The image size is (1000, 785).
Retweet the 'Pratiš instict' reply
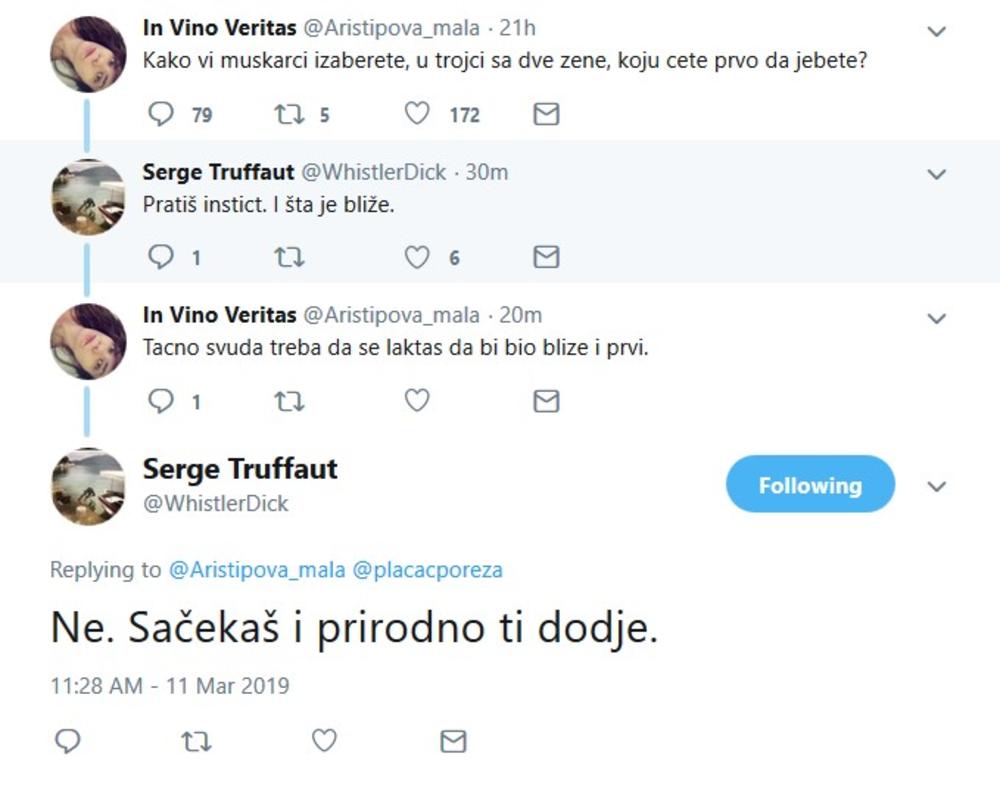(288, 258)
